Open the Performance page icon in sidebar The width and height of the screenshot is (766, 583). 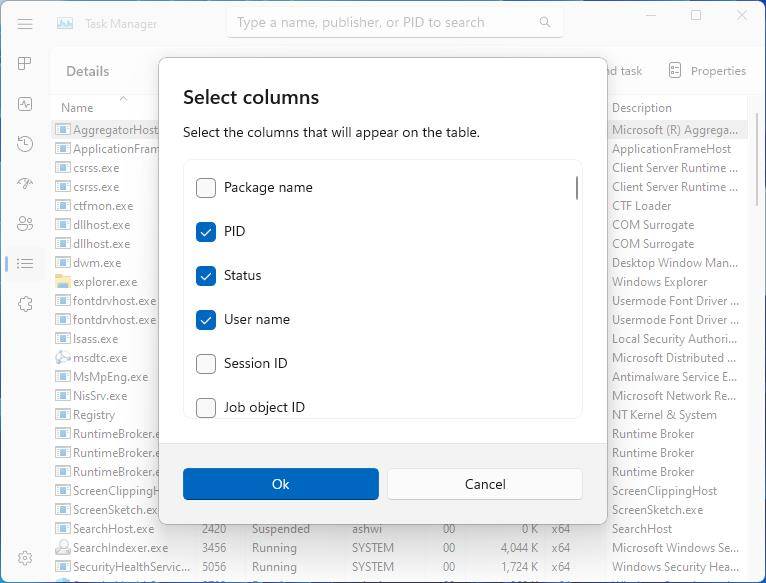pos(25,104)
